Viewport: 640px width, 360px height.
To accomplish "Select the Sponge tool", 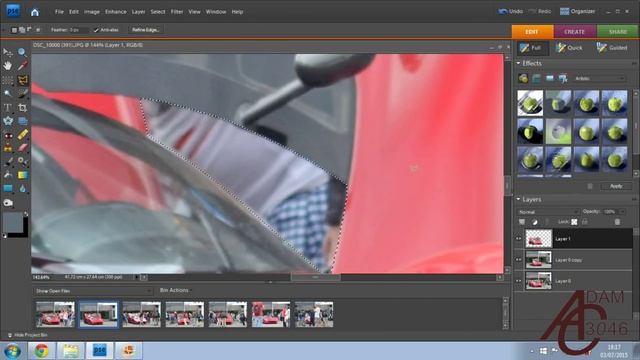I will 8,203.
